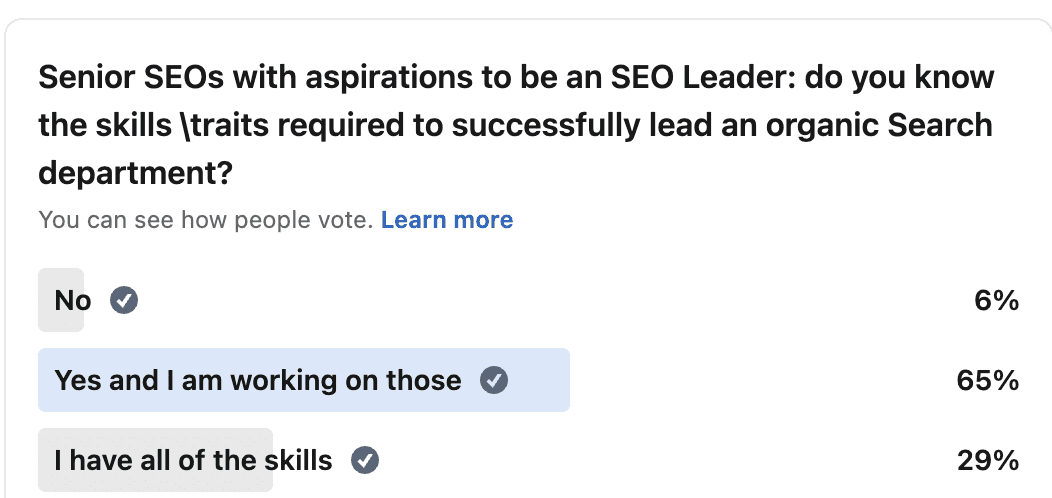Click the checkmark icon beside "No"
The image size is (1052, 498).
click(124, 300)
